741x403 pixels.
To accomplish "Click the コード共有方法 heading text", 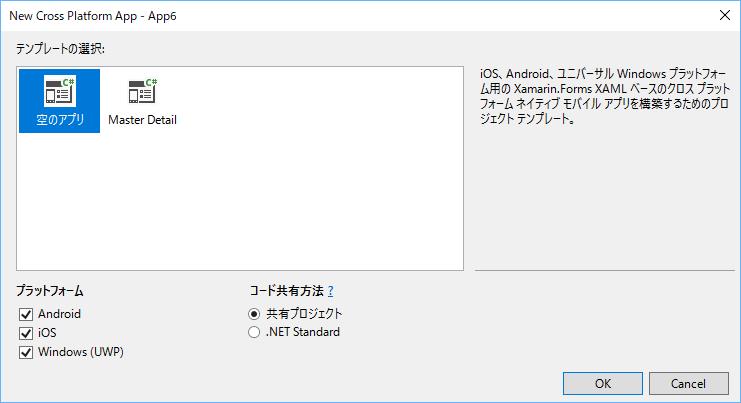I will pos(285,291).
